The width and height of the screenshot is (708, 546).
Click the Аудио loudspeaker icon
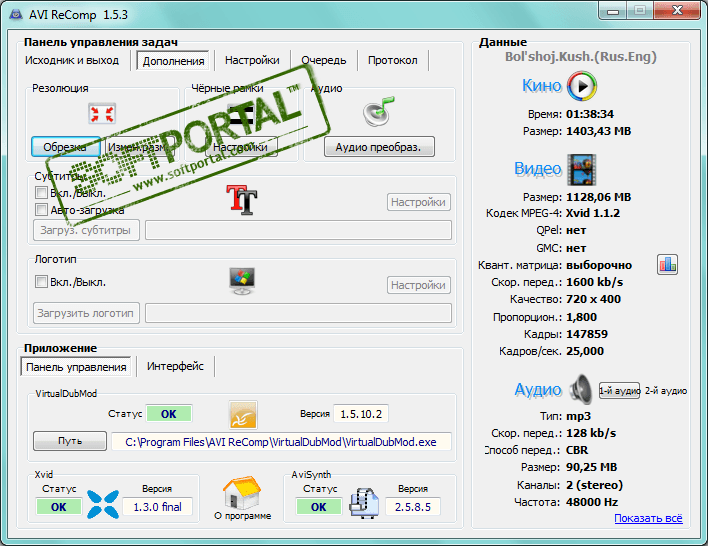coord(581,389)
